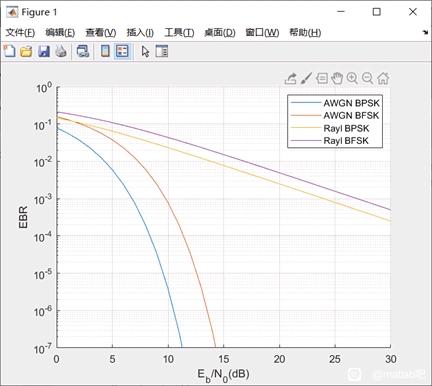This screenshot has width=432, height=386.
Task: Select the Rayl BFSK legend entry
Action: (330, 140)
